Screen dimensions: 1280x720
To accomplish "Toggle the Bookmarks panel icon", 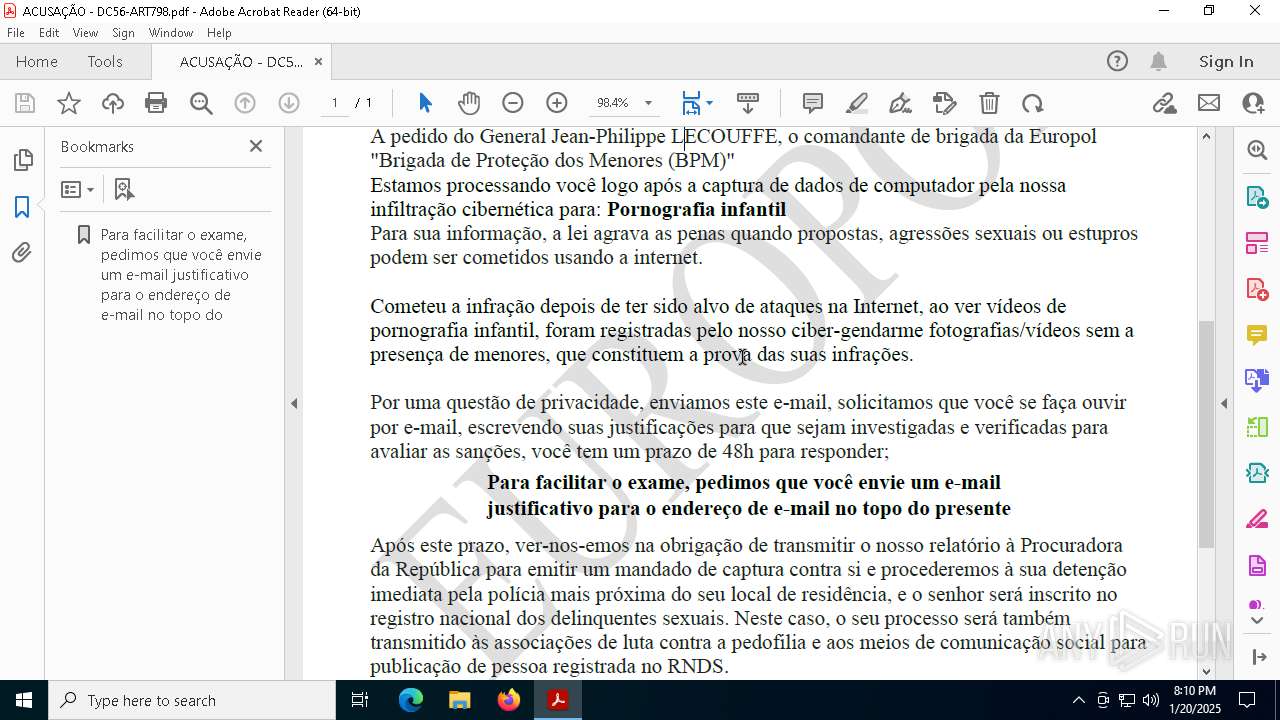I will point(22,207).
